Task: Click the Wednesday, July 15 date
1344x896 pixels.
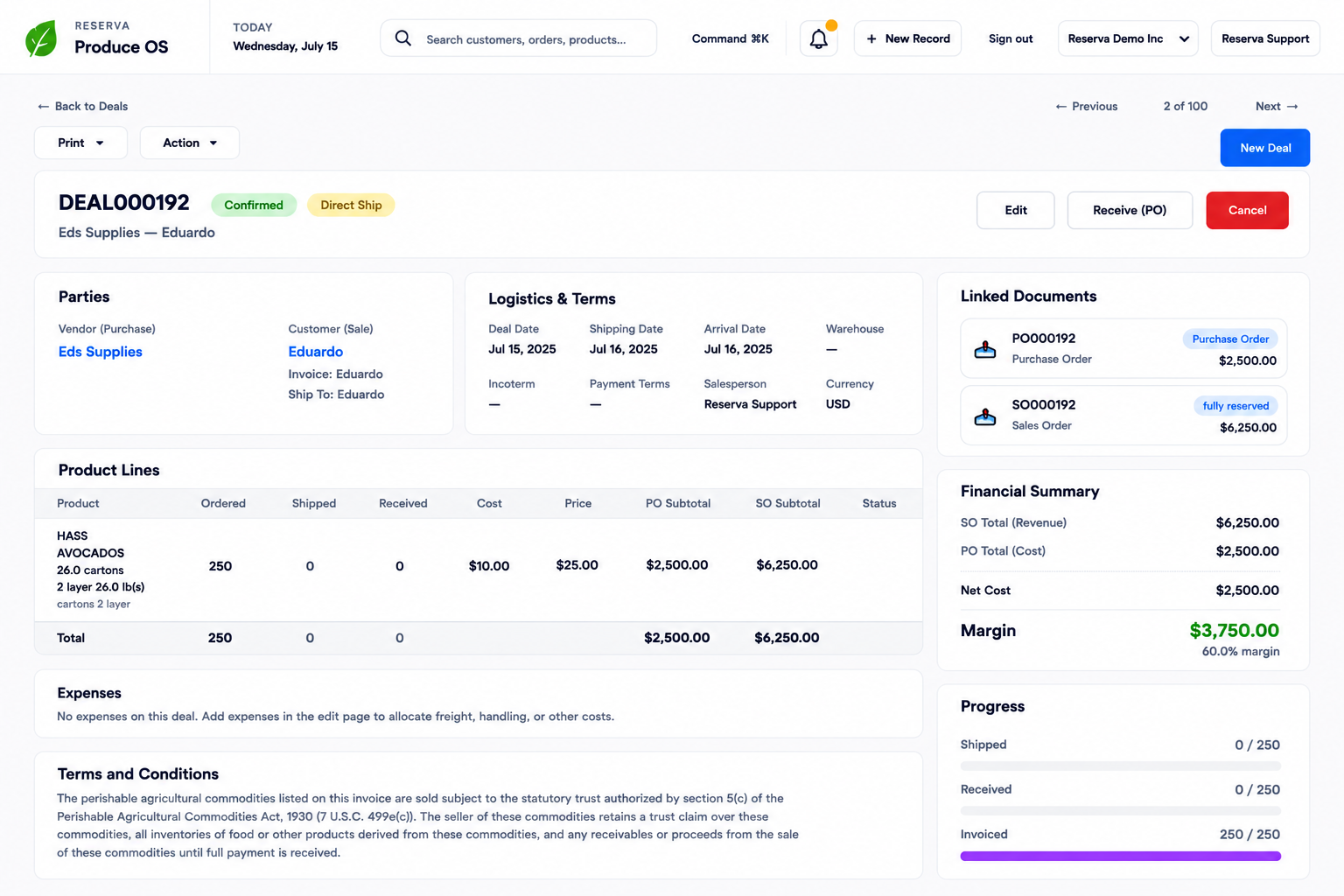Action: (285, 46)
